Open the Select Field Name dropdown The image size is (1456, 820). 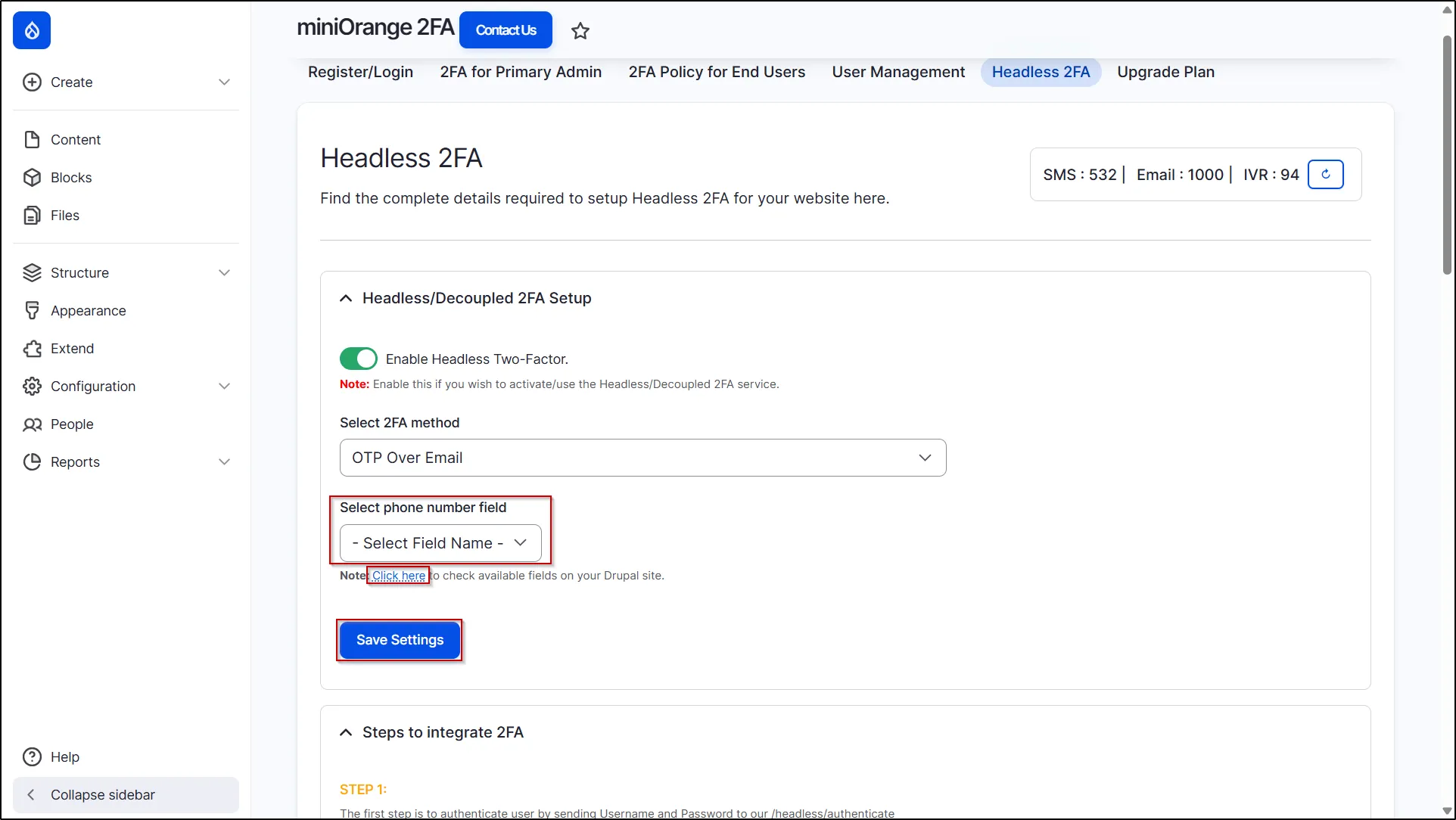pos(440,543)
